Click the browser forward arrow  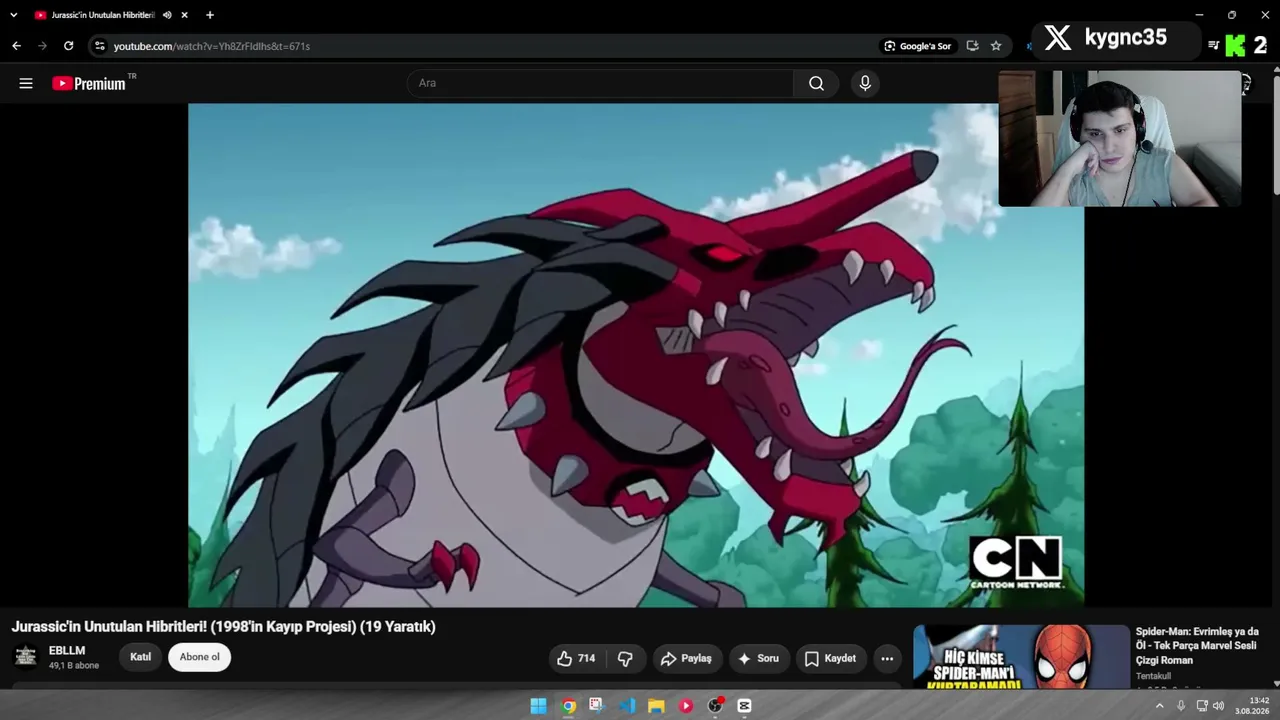tap(42, 46)
